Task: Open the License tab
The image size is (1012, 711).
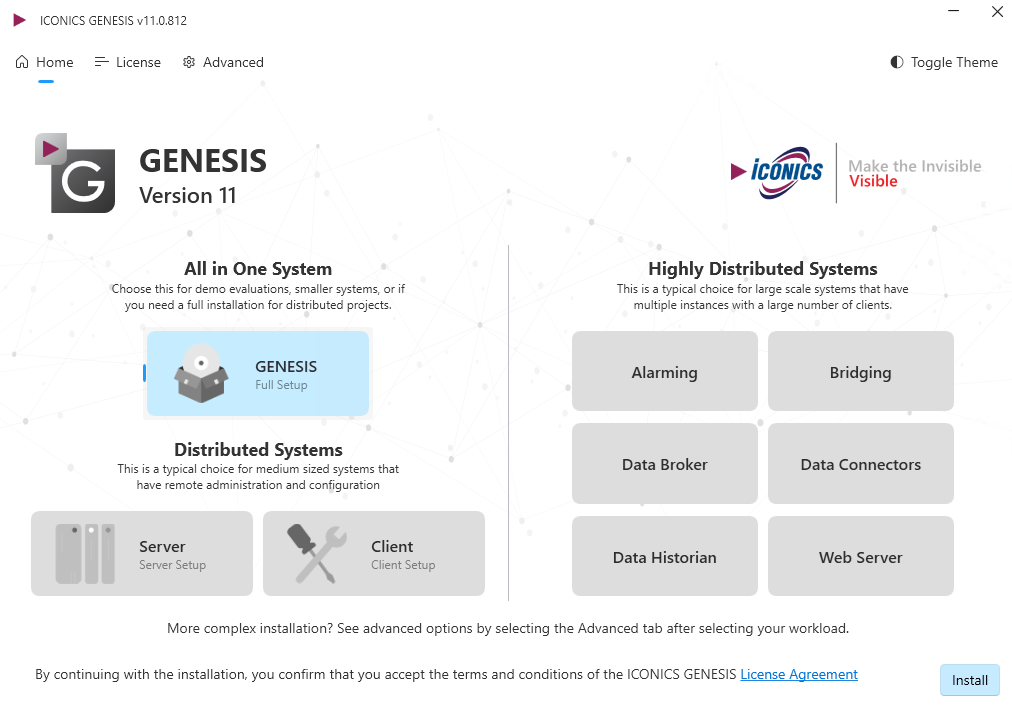Action: tap(128, 62)
